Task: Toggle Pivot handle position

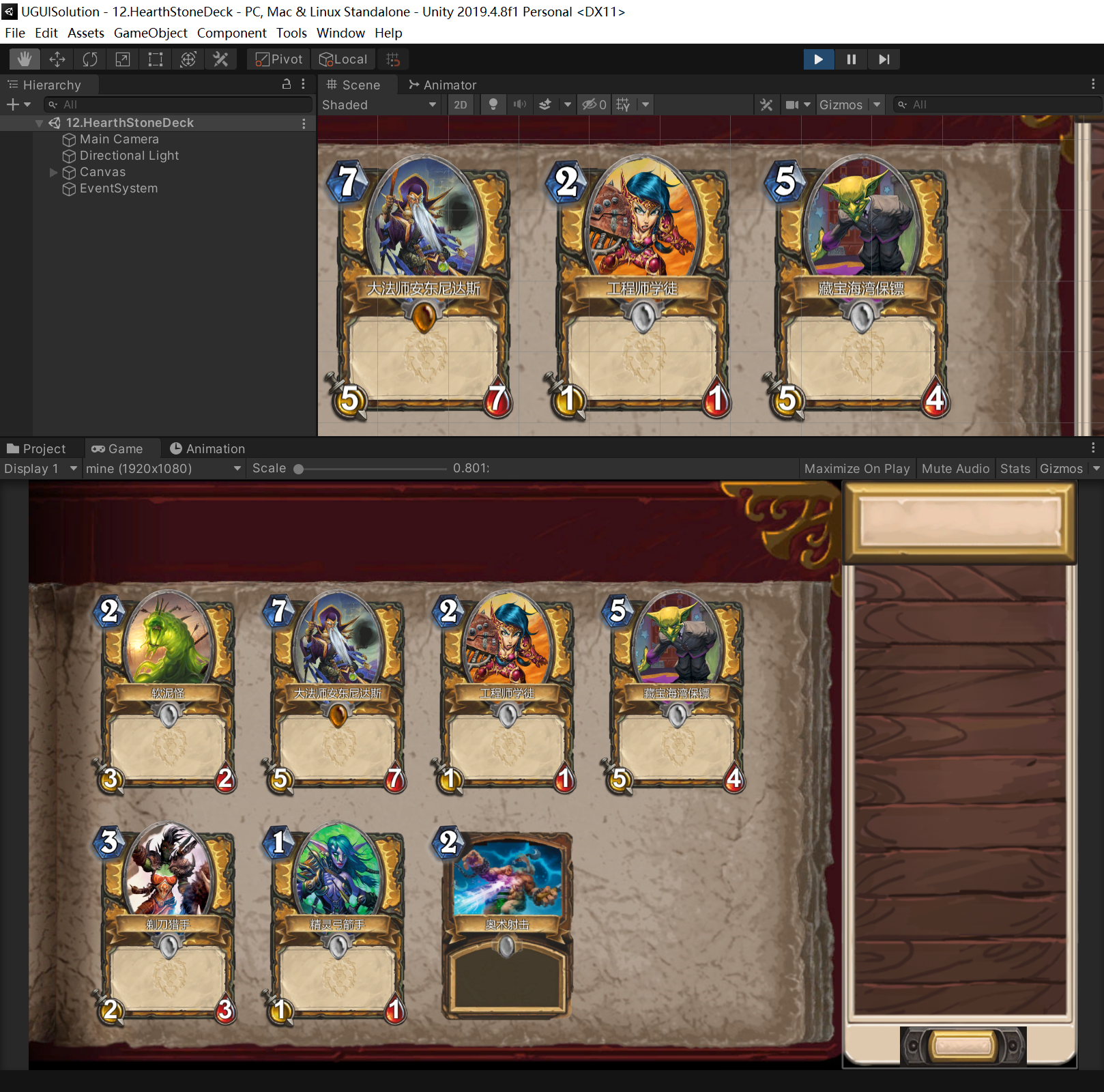Action: pyautogui.click(x=278, y=59)
